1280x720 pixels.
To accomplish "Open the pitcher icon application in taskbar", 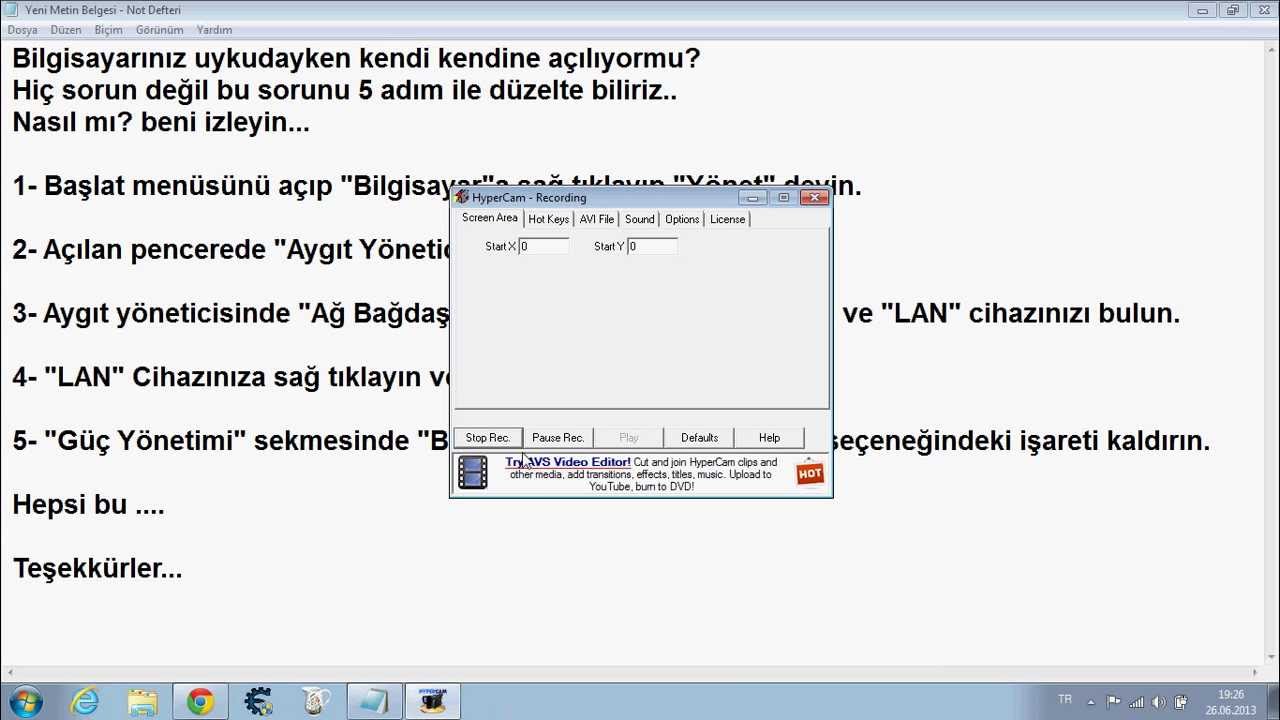I will tap(316, 702).
